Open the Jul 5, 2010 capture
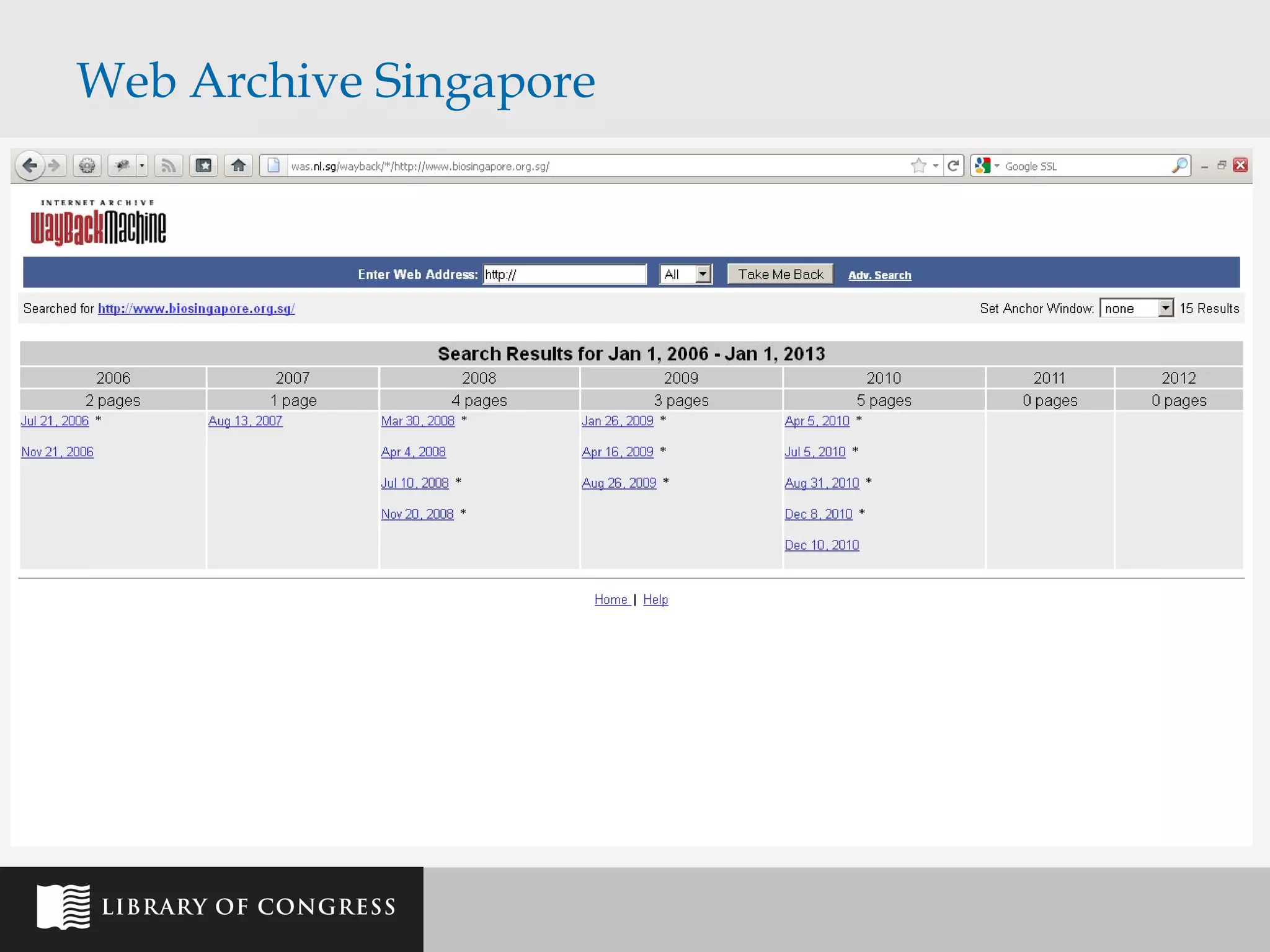 [x=815, y=452]
